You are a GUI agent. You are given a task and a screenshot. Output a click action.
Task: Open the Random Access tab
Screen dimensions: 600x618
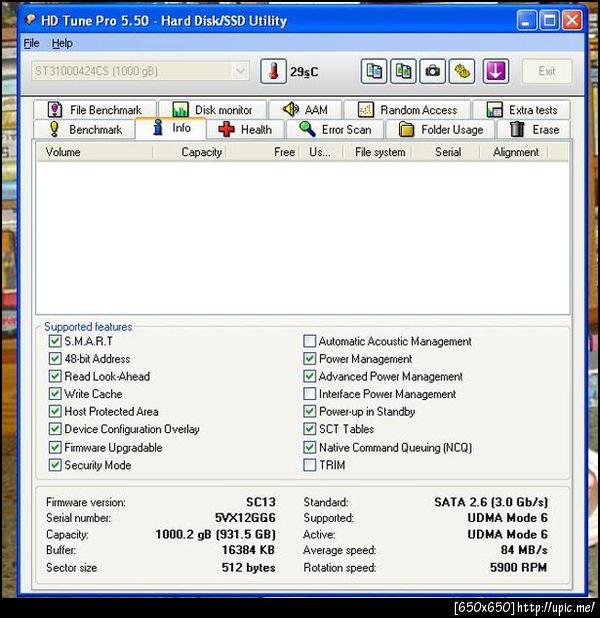pyautogui.click(x=407, y=110)
